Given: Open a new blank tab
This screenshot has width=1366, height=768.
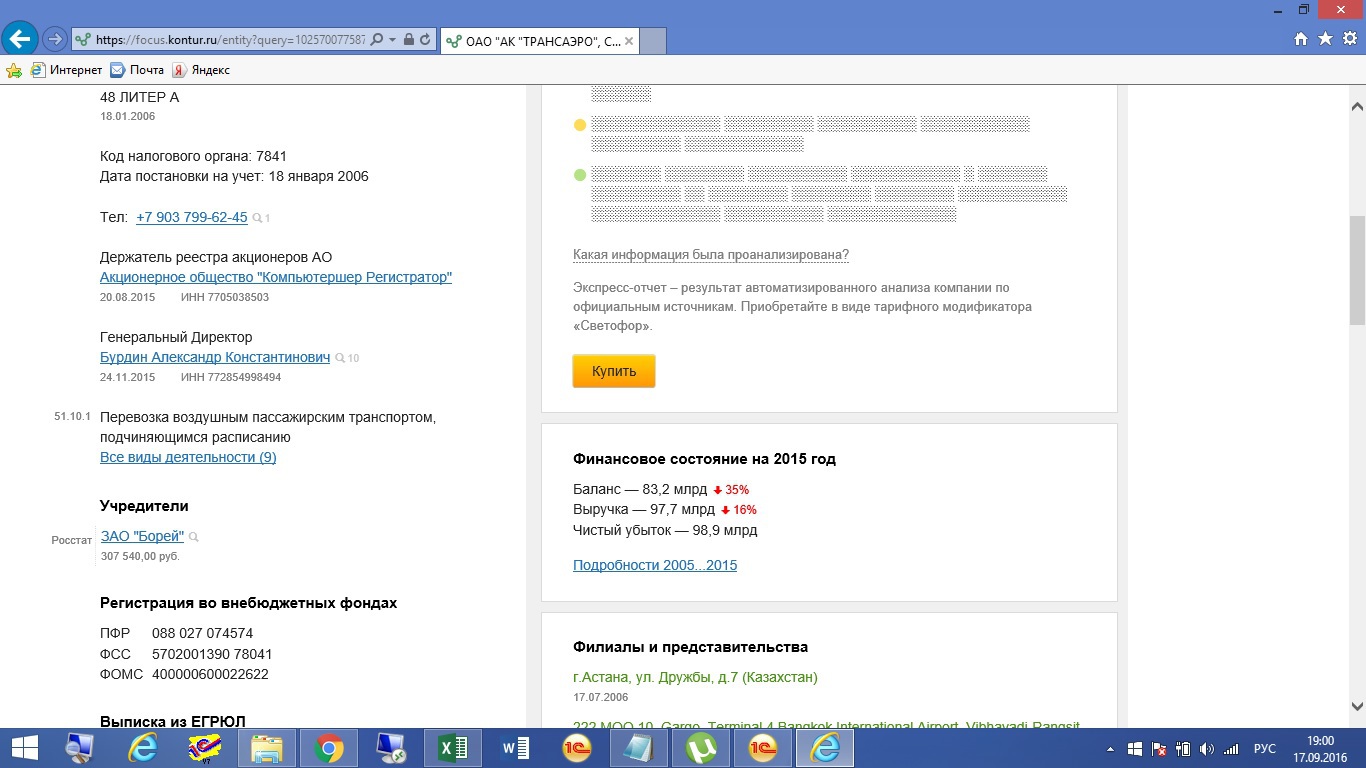Looking at the screenshot, I should [652, 41].
